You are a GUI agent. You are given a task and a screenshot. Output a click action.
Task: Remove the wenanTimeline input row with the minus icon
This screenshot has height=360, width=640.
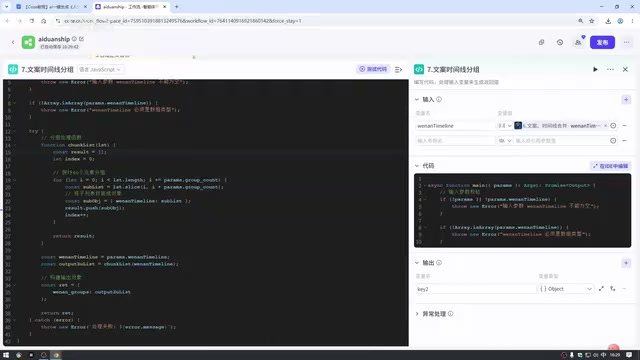(624, 126)
